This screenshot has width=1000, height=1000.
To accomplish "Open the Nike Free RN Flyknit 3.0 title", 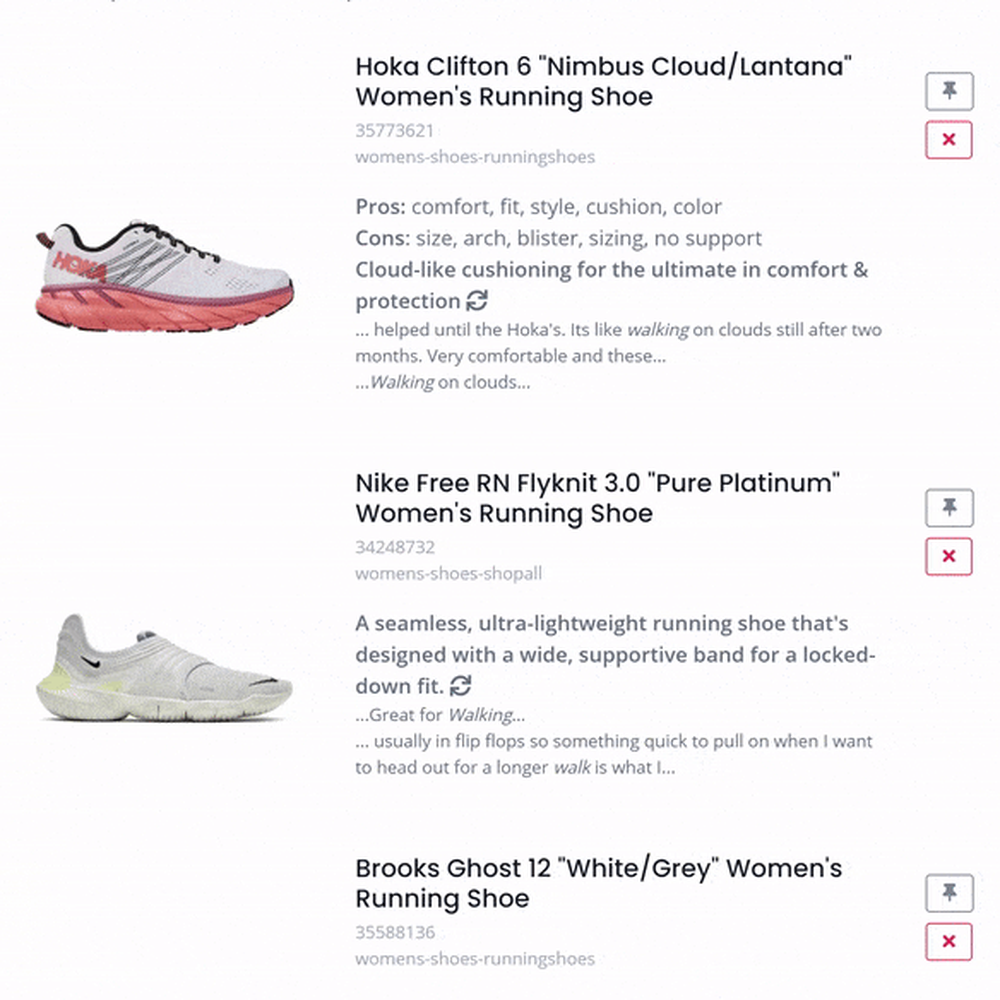I will point(598,498).
